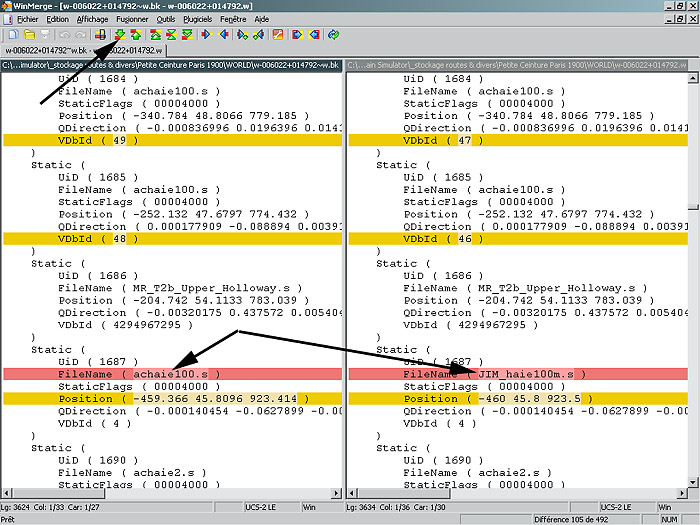Click right pane horizontal scrollbar left arrow
Viewport: 700px width, 525px height.
[352, 493]
